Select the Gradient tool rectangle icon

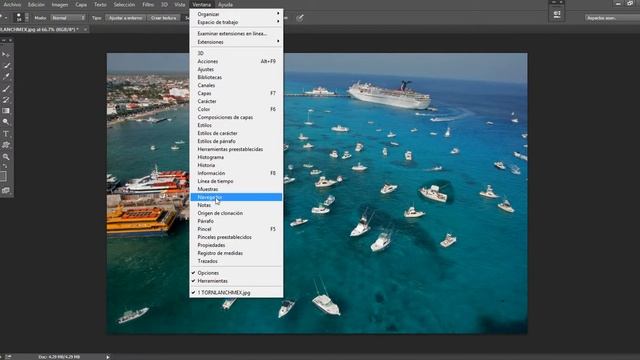click(6, 111)
